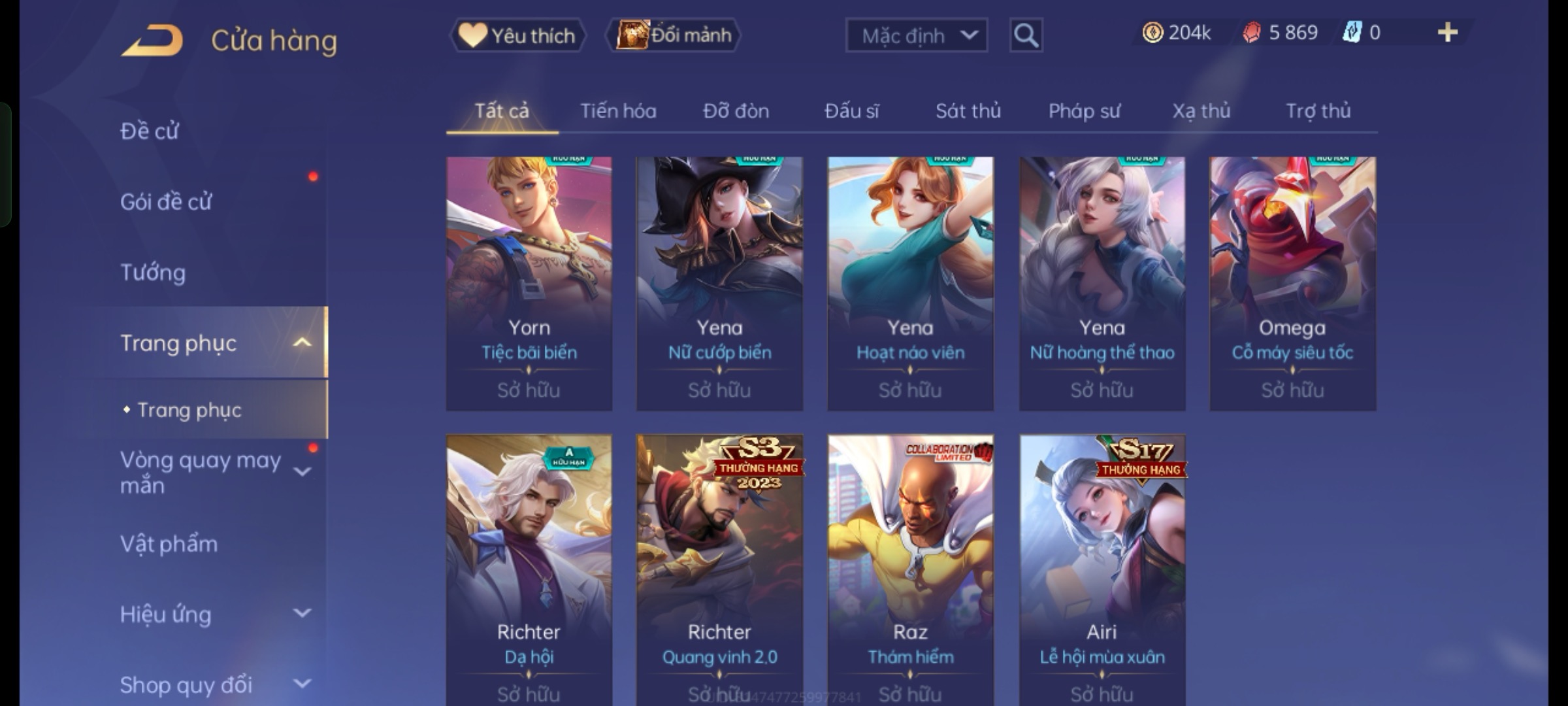Expand the Vòng quay may mắn section
The image size is (1568, 706).
[302, 471]
